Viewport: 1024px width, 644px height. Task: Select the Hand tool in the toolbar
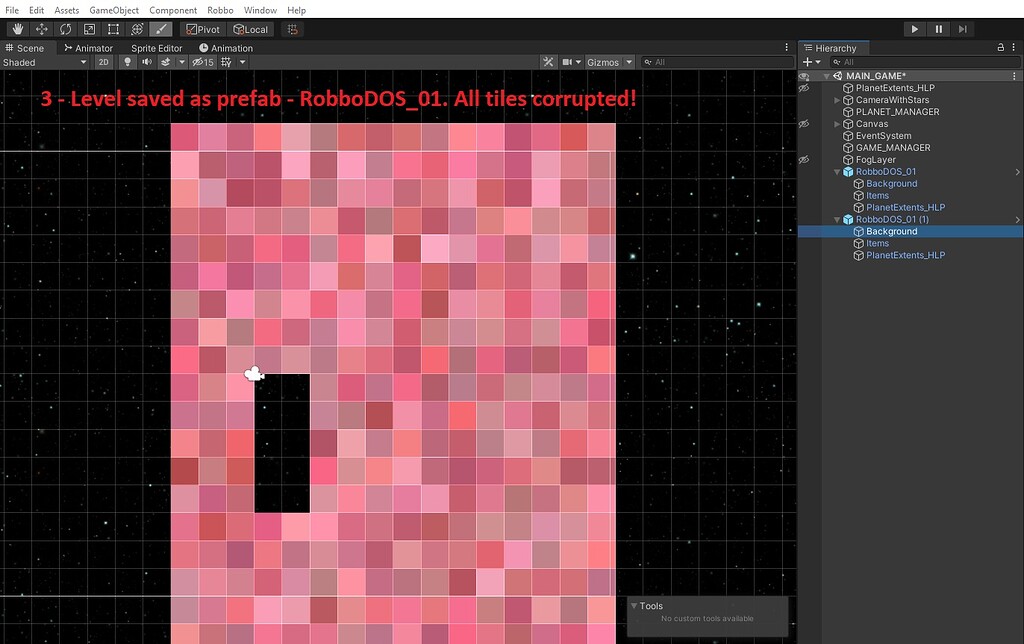click(x=16, y=28)
